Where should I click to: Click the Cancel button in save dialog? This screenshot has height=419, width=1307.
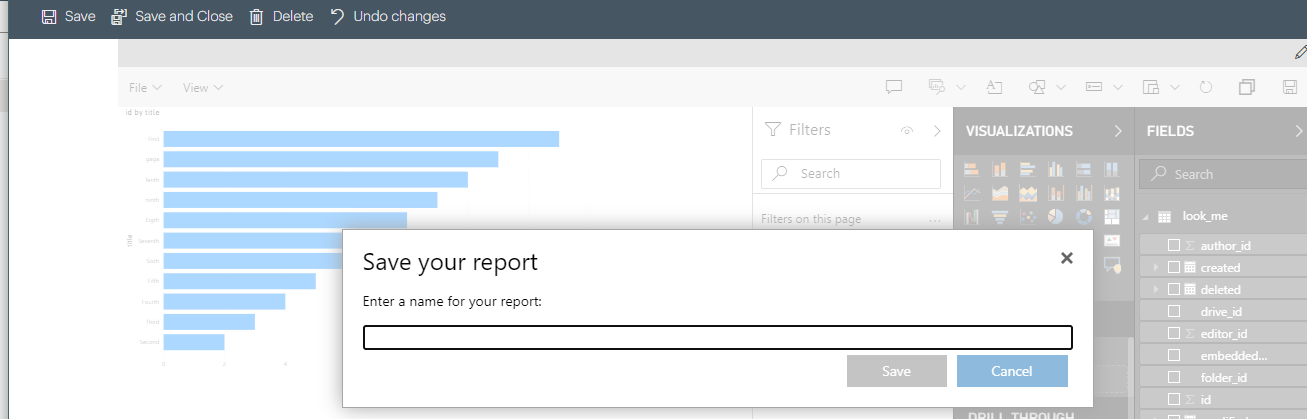click(1012, 371)
